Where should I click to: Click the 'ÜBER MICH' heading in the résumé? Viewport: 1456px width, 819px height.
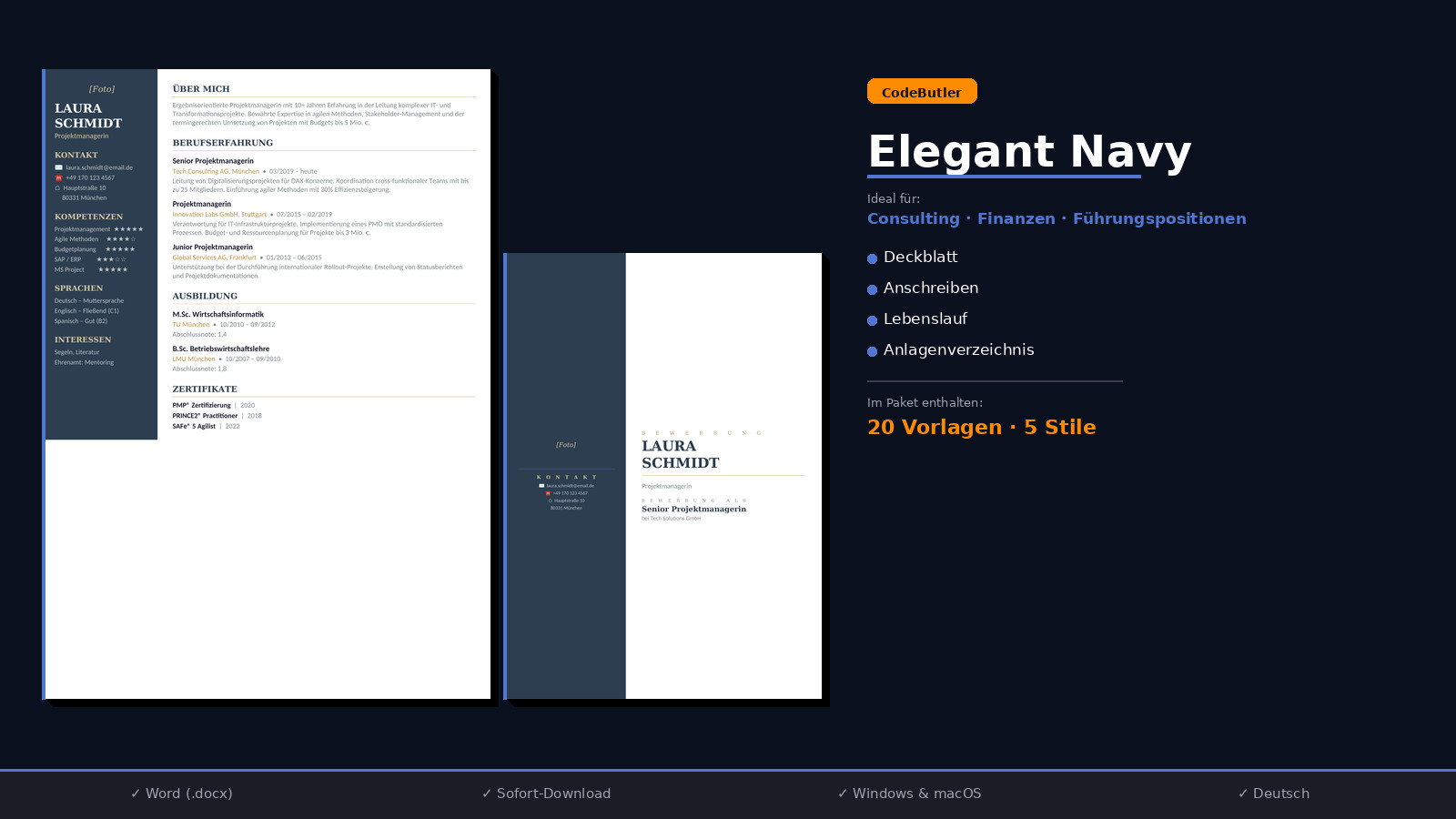pos(201,89)
